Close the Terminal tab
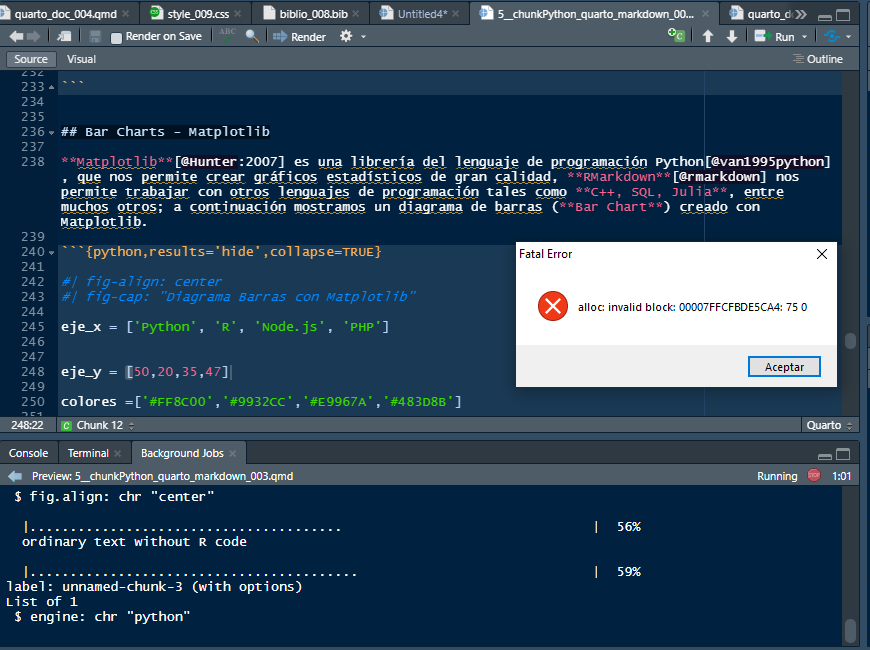The width and height of the screenshot is (870, 650). [118, 454]
